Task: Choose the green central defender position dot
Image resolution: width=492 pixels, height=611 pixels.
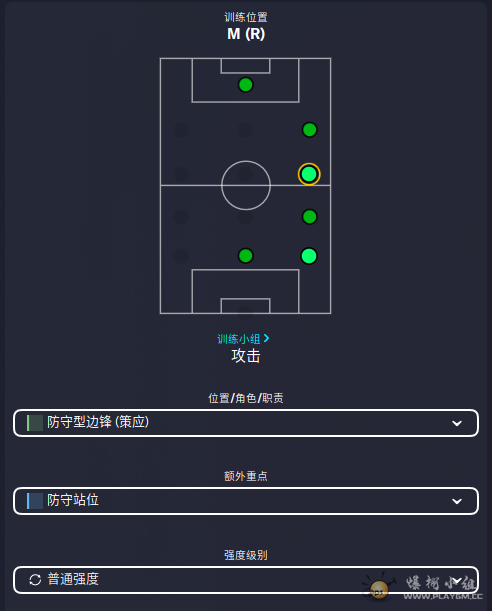Action: pyautogui.click(x=245, y=256)
